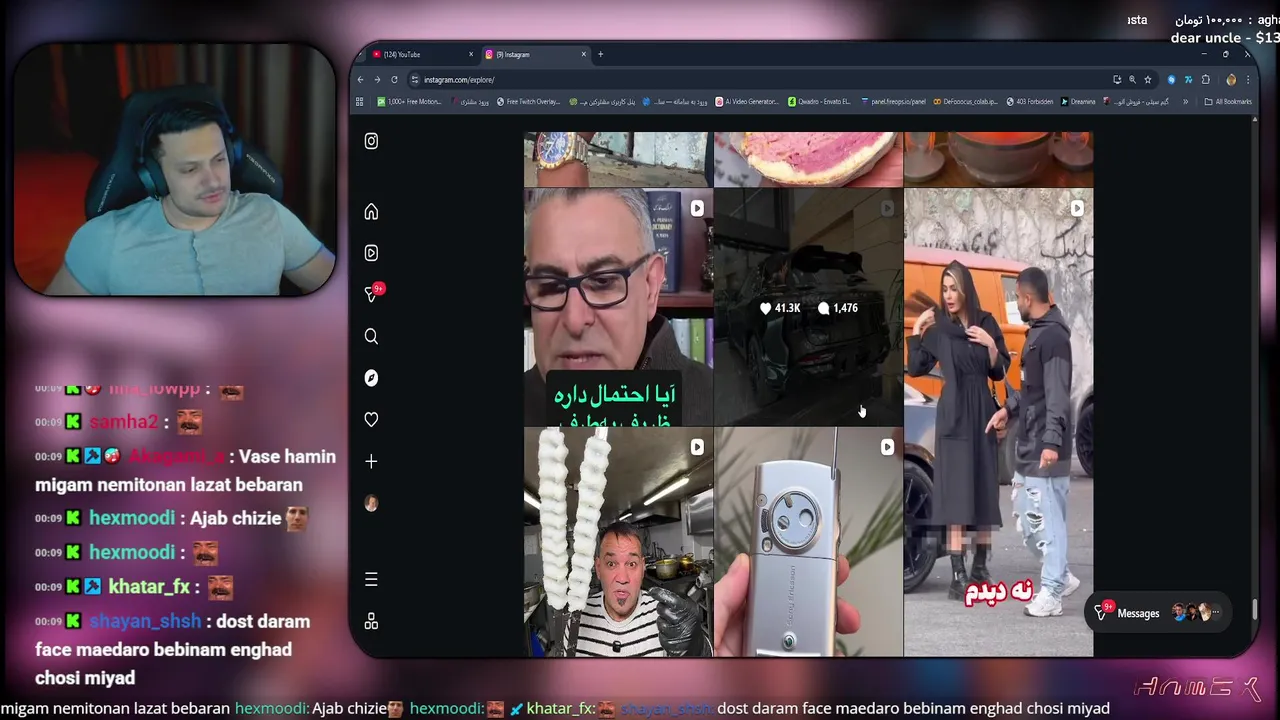This screenshot has height=720, width=1280.
Task: Open a new browser tab
Action: [x=600, y=54]
